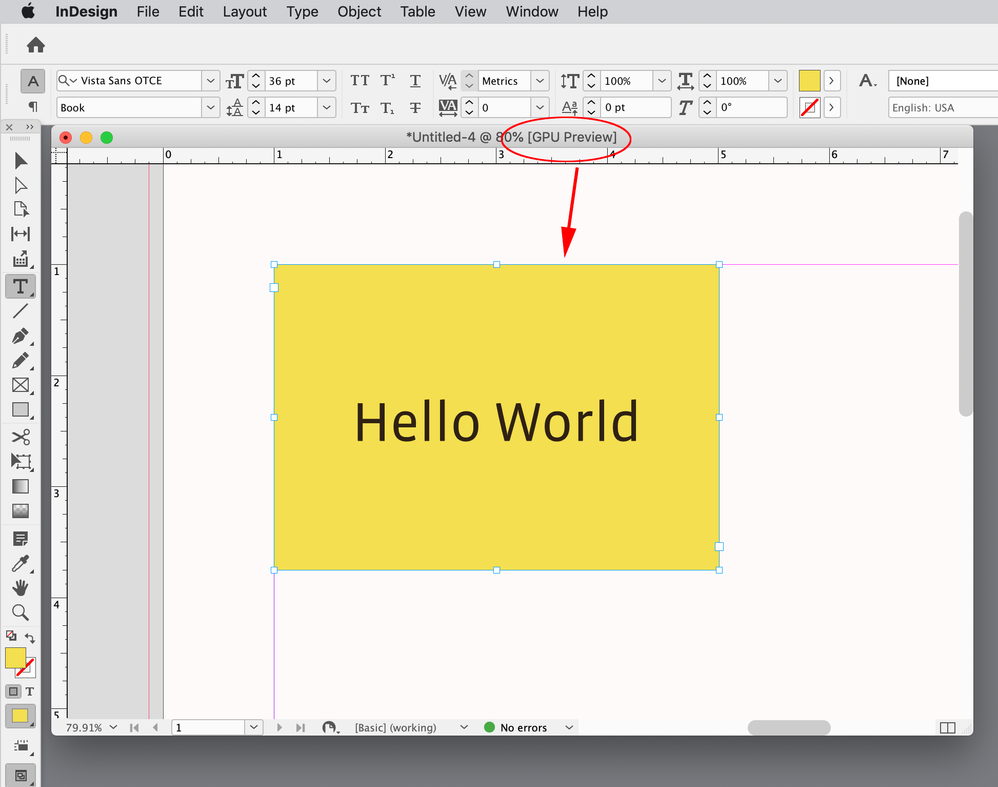The image size is (998, 787).
Task: Select the Selection tool
Action: [20, 160]
